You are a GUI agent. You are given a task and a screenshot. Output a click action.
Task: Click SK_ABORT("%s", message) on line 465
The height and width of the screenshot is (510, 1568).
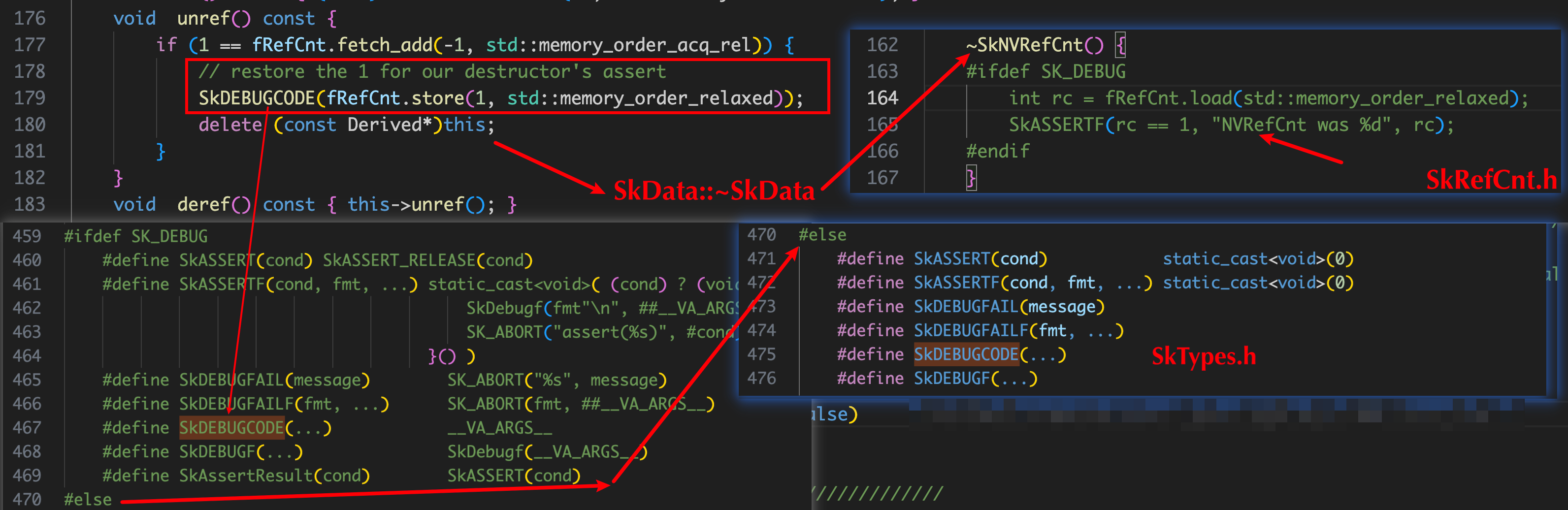(557, 380)
